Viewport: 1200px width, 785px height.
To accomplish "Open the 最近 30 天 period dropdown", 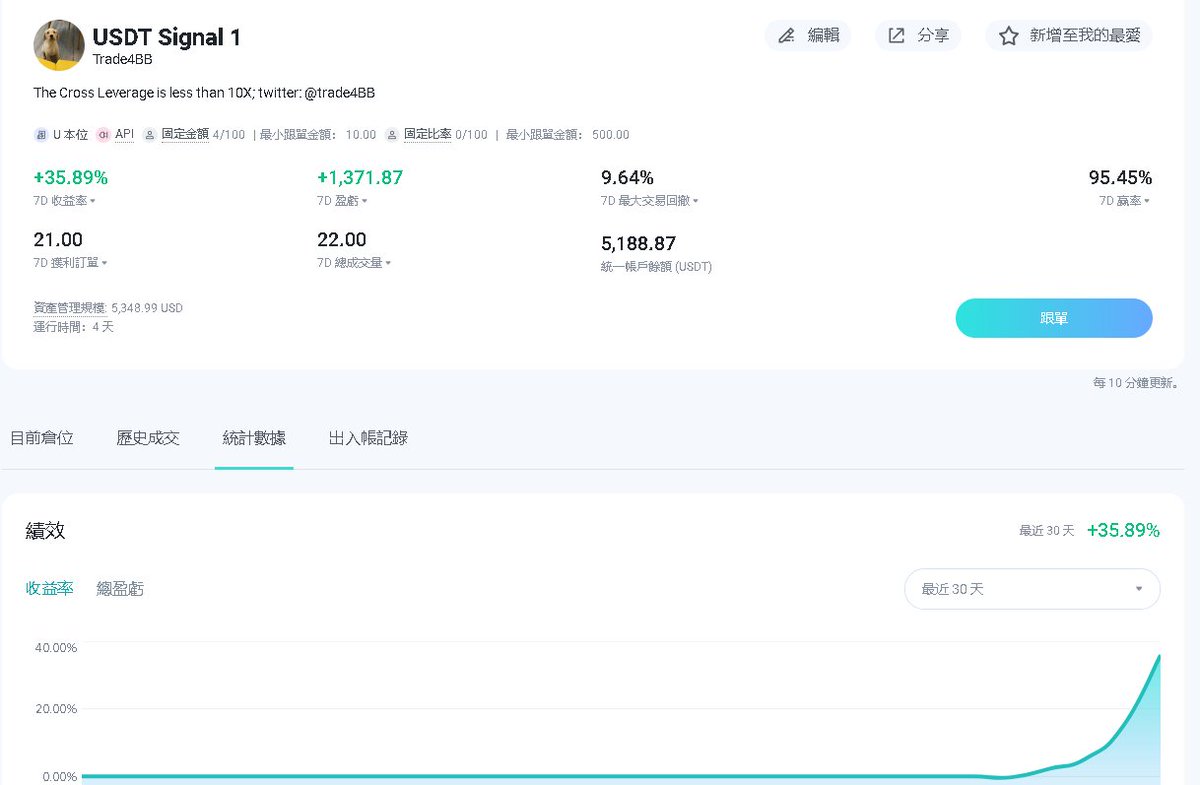I will pos(1032,589).
